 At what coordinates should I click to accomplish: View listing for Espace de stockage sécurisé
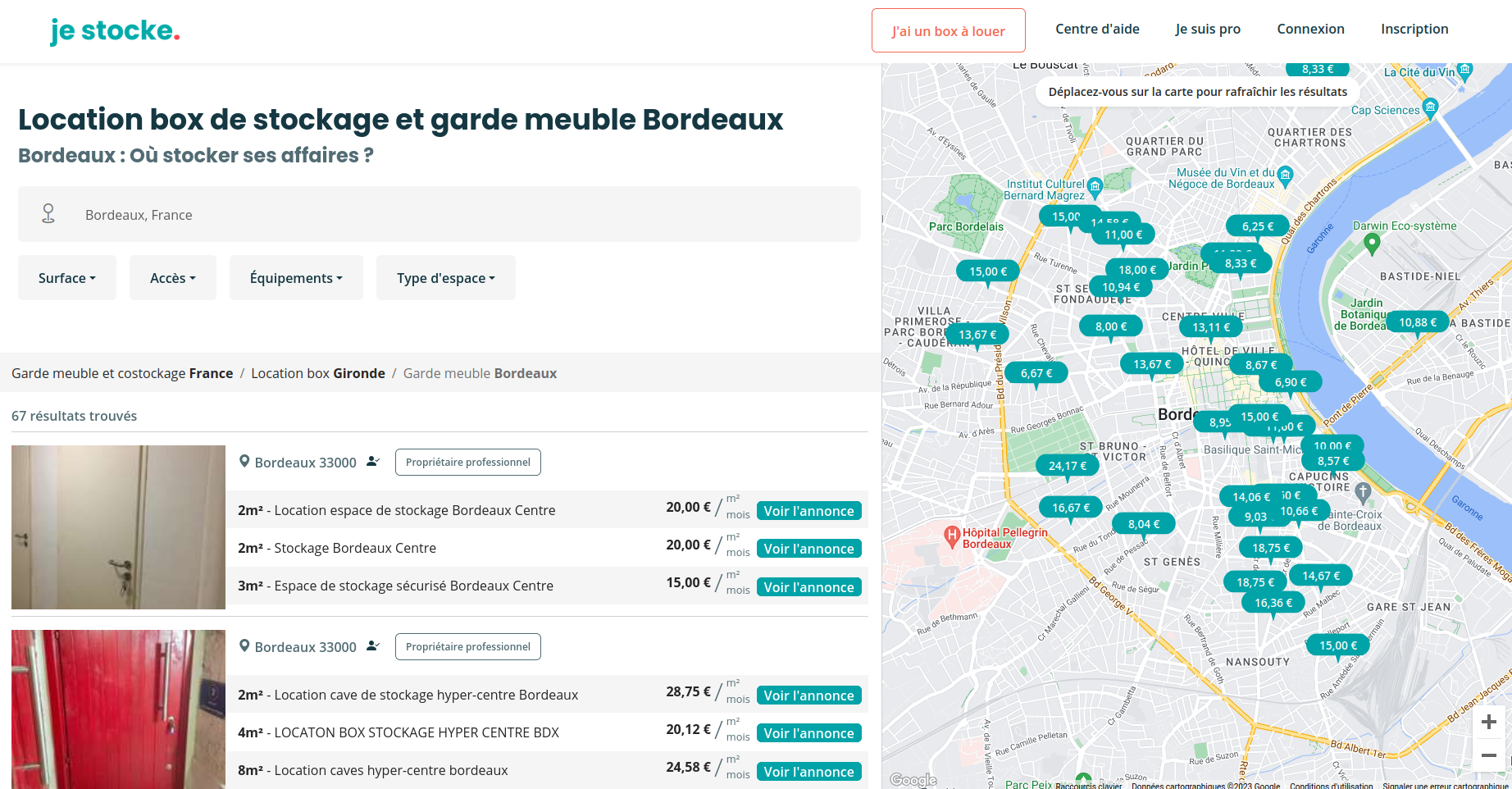(808, 587)
